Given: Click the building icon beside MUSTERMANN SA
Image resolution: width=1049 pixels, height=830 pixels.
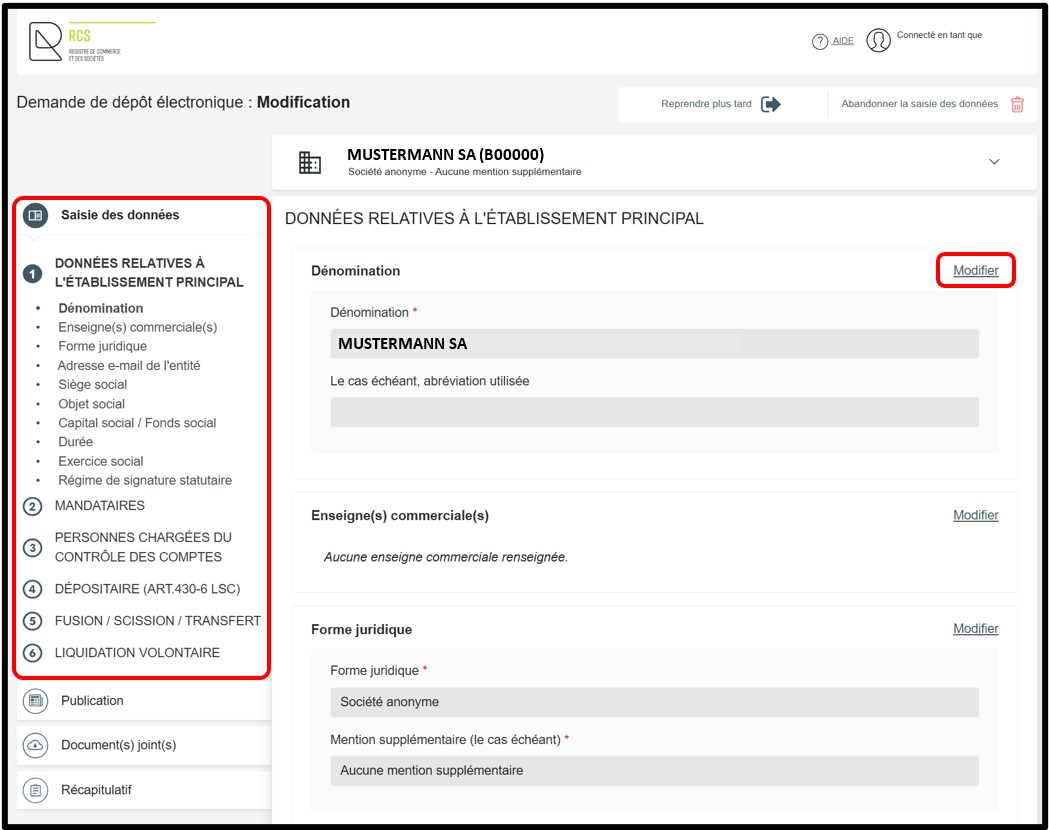Looking at the screenshot, I should [x=310, y=162].
